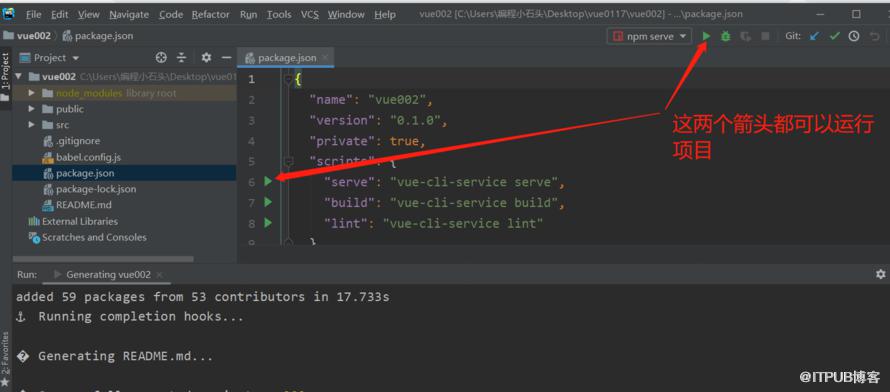Collapse the vue002 project root

[x=18, y=77]
